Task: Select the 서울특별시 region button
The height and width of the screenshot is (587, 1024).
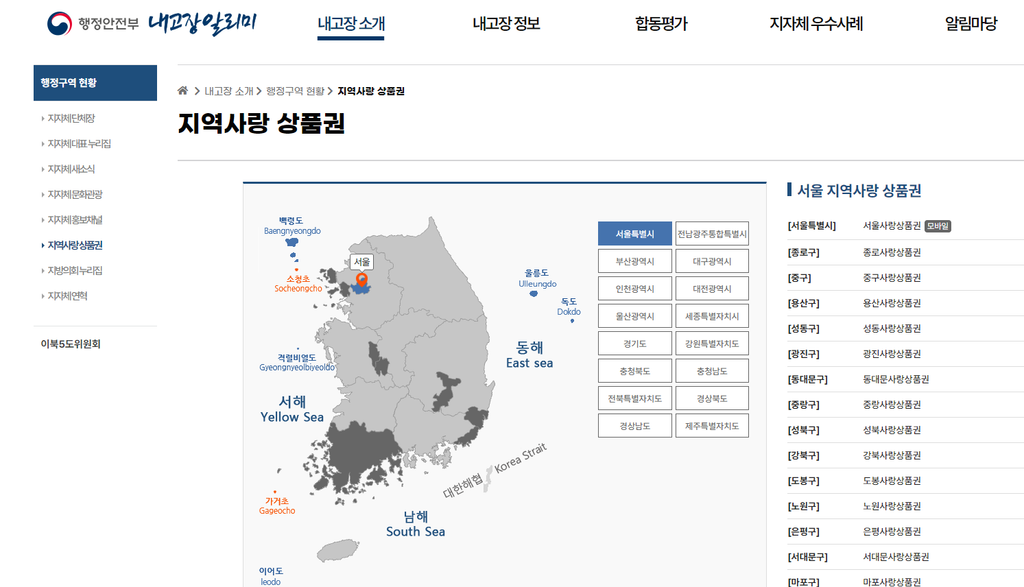Action: point(635,234)
